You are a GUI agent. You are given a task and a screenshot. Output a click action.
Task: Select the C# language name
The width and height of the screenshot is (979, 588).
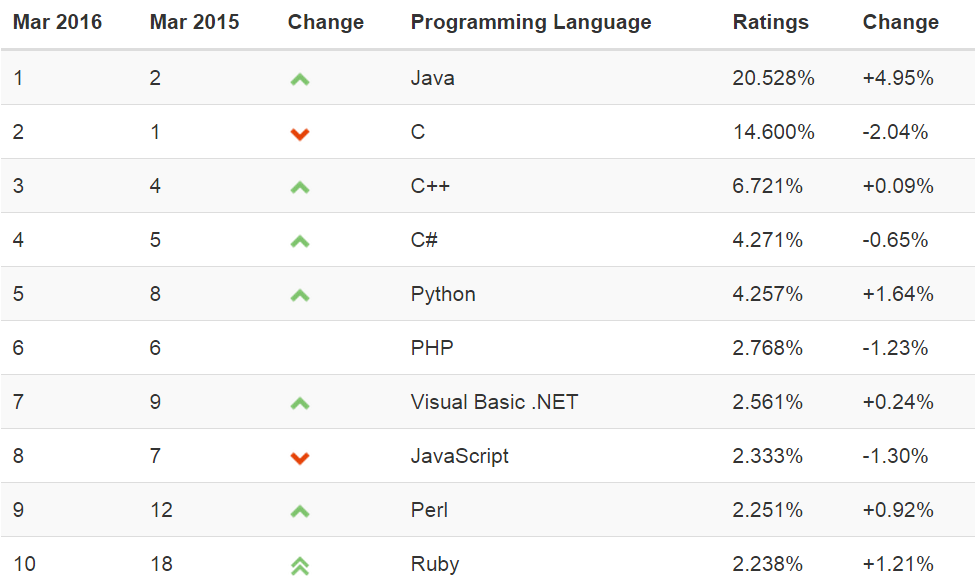click(x=424, y=240)
